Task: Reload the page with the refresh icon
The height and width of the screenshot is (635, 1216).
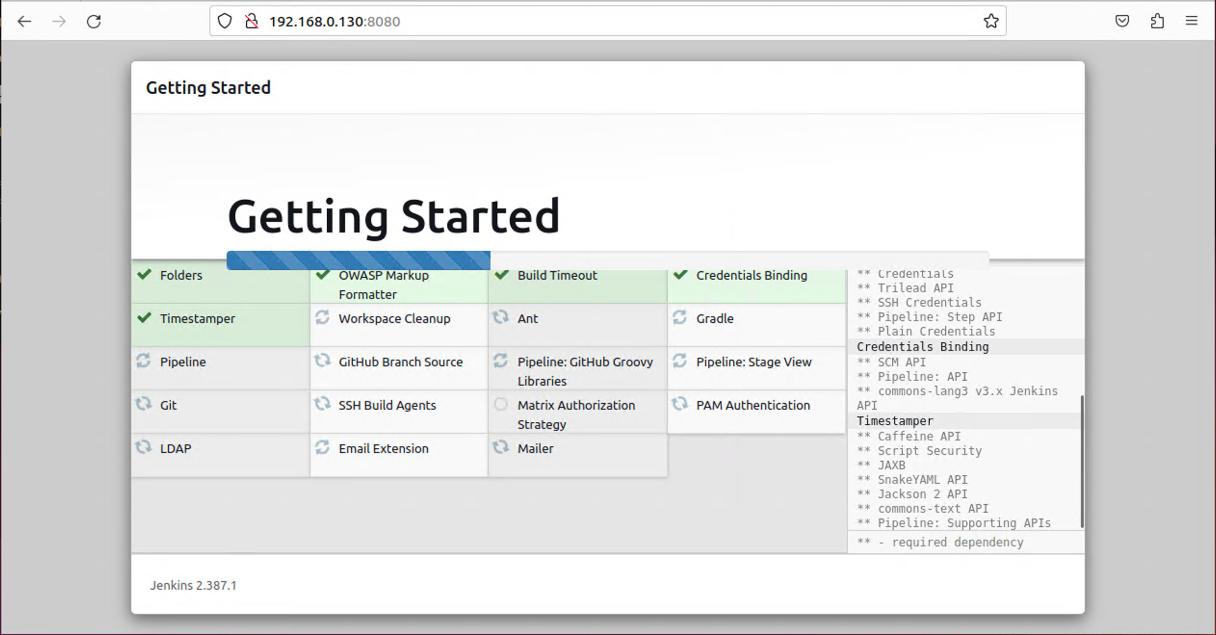Action: (93, 21)
